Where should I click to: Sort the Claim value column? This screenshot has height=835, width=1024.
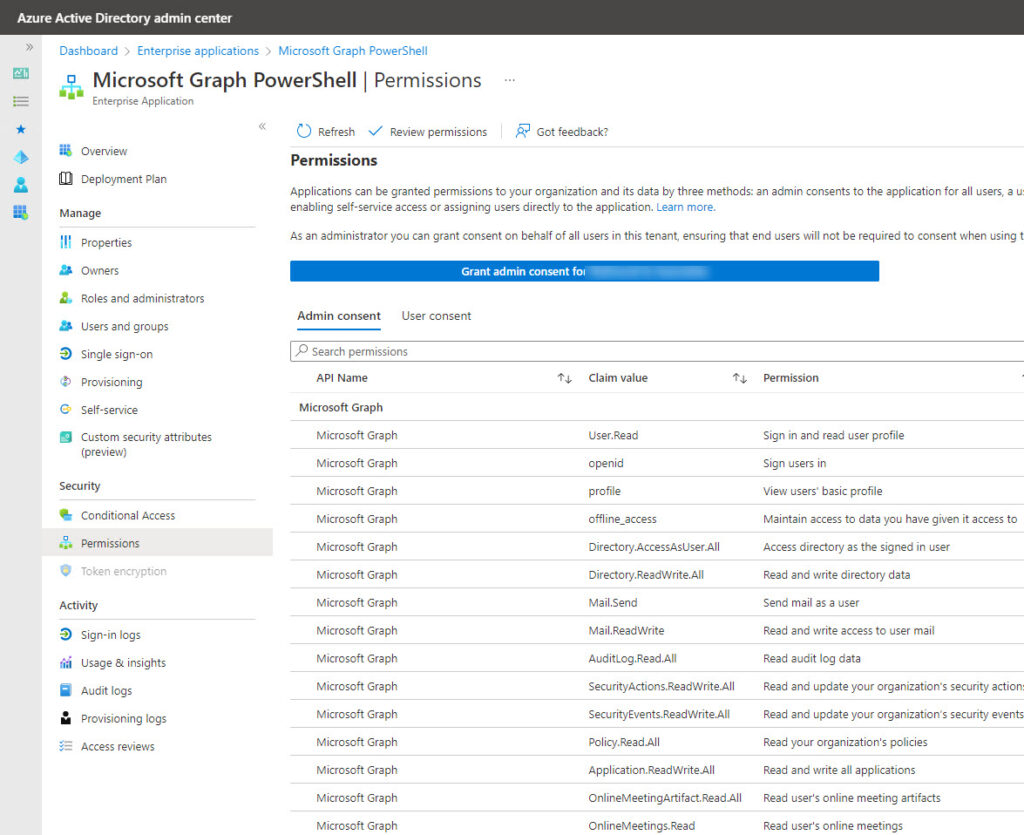(x=739, y=378)
